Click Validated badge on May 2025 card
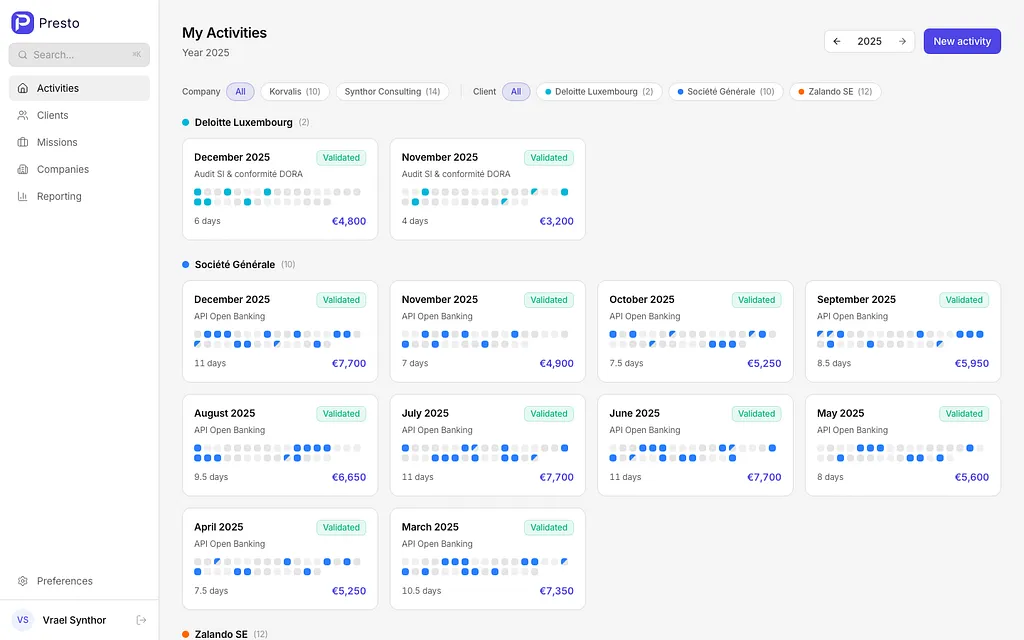The image size is (1024, 640). tap(964, 413)
